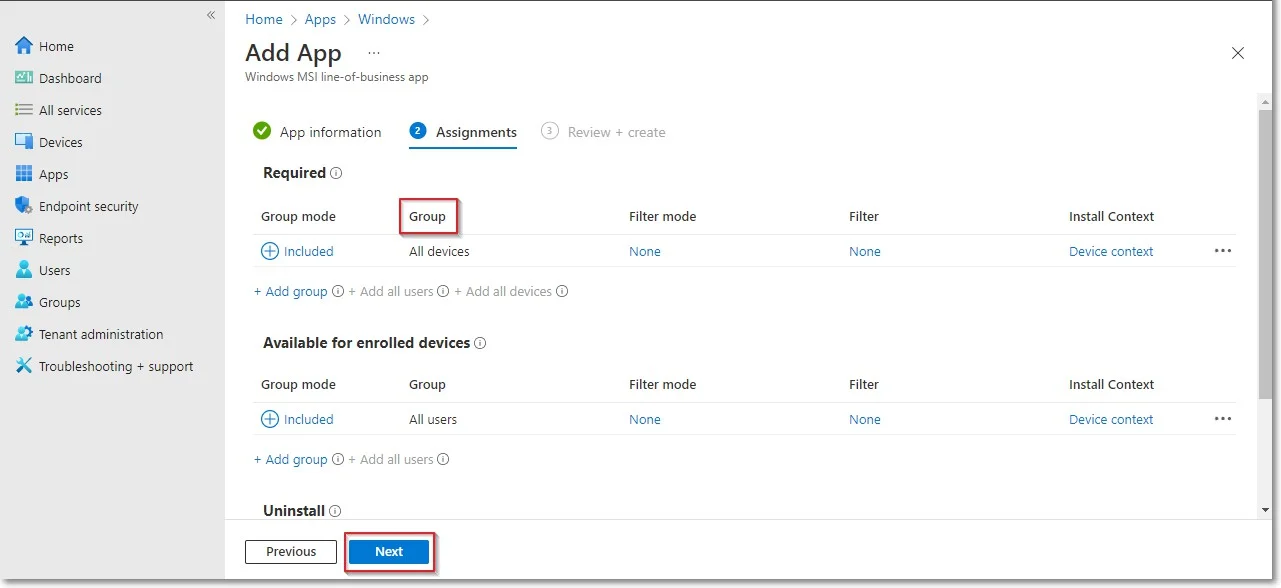Click the info icon after Required Add all users
Image resolution: width=1281 pixels, height=588 pixels.
pyautogui.click(x=443, y=292)
